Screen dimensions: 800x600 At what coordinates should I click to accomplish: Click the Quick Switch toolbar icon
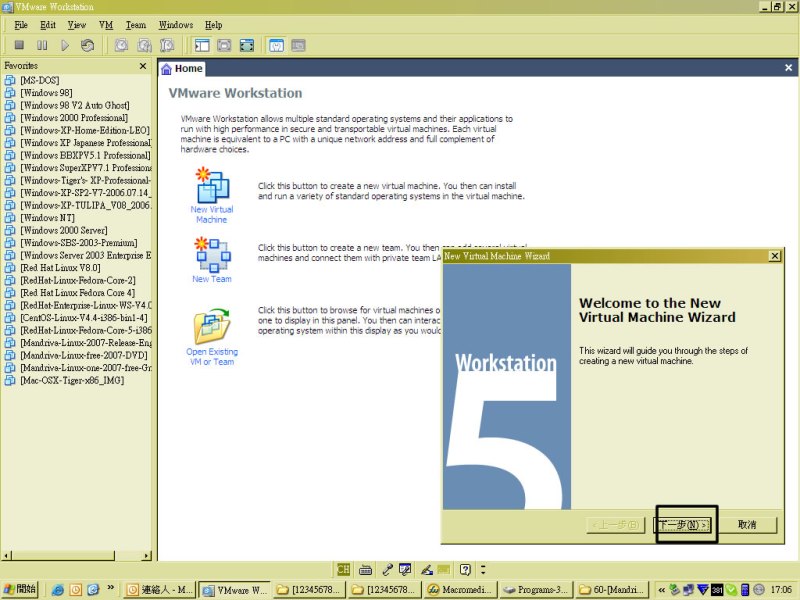tap(224, 45)
